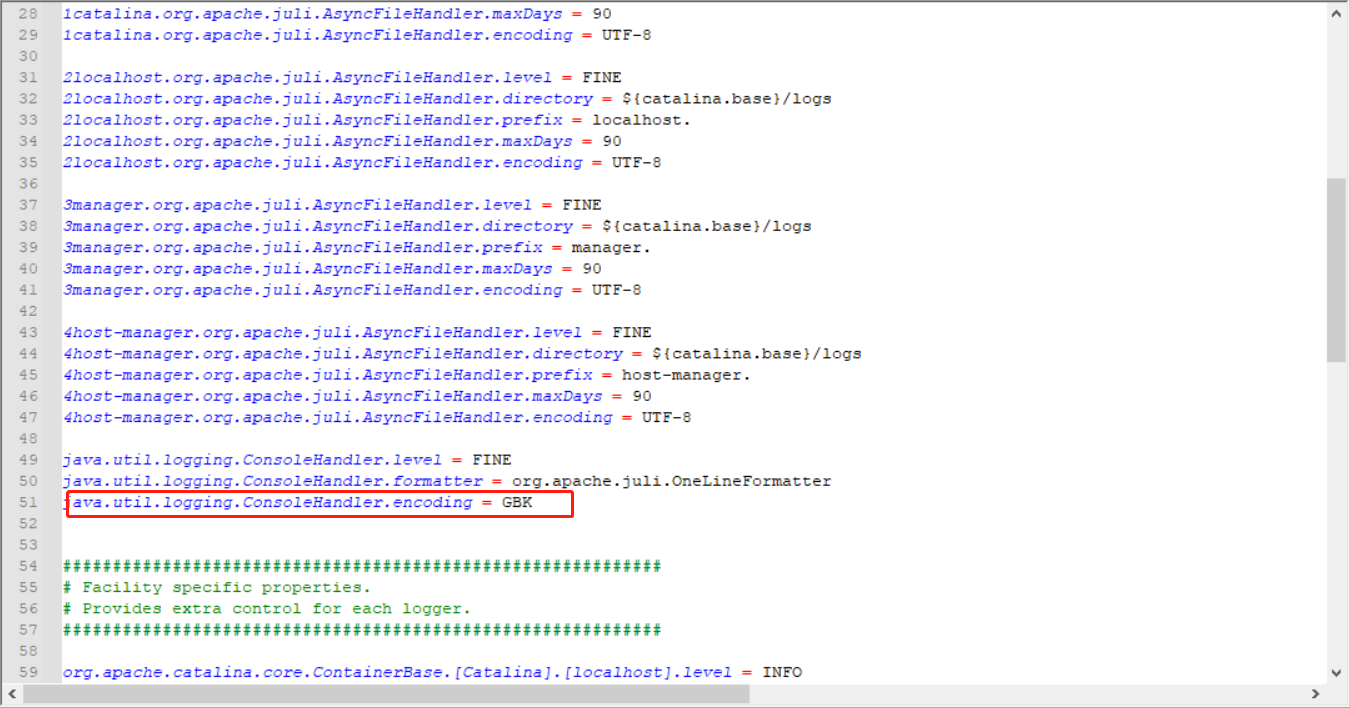Click FINE value on ConsoleHandler.level line
The height and width of the screenshot is (708, 1350).
pyautogui.click(x=492, y=460)
